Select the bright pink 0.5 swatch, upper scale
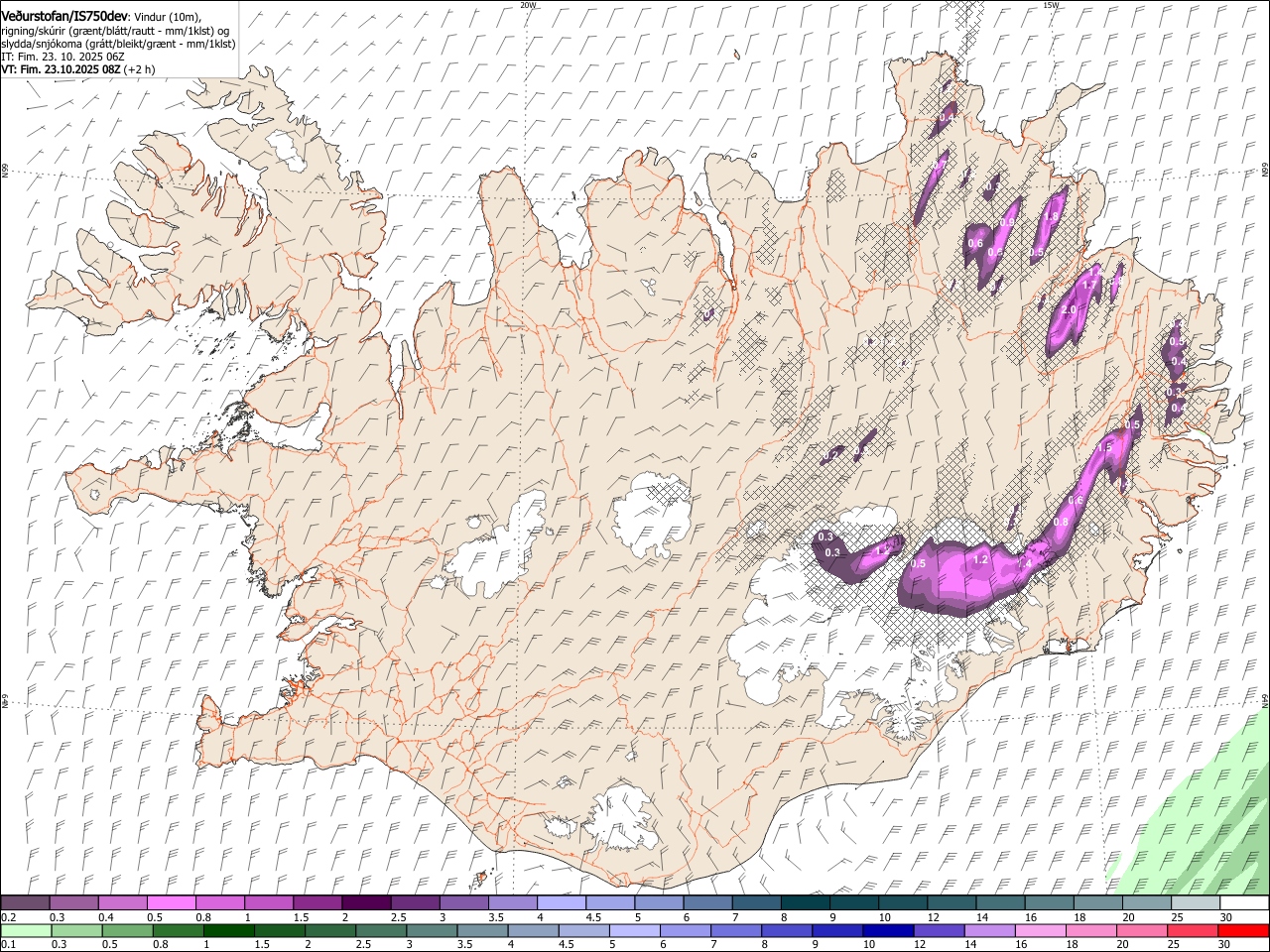This screenshot has height=952, width=1270. pyautogui.click(x=171, y=903)
